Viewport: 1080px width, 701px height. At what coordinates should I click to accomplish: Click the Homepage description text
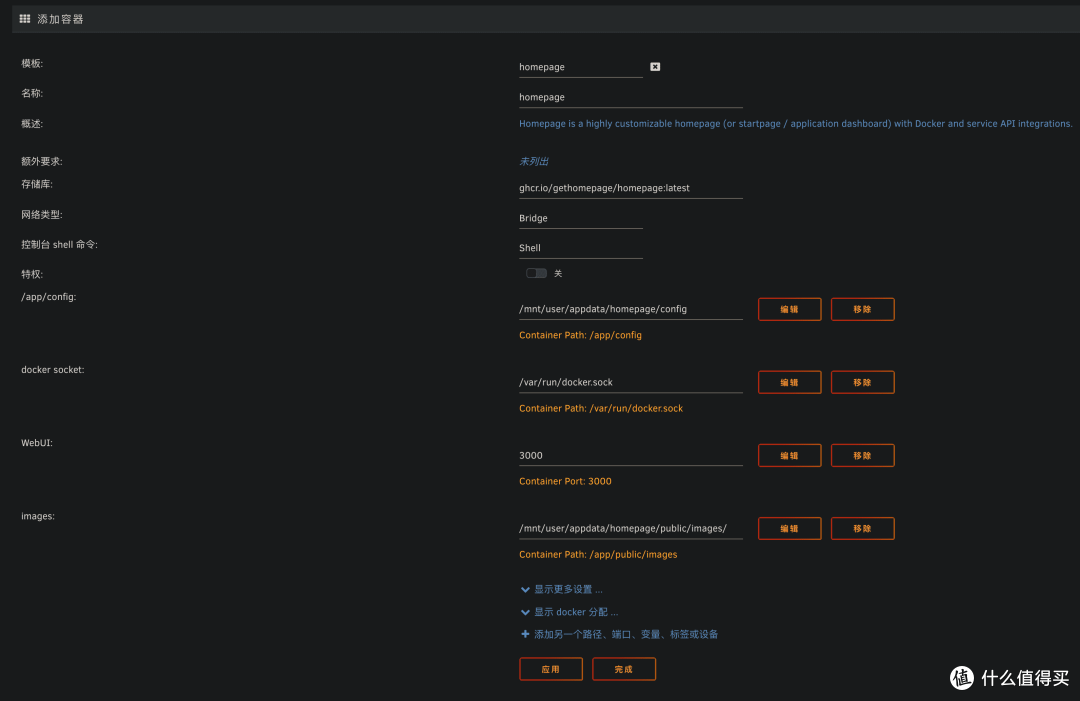[796, 124]
